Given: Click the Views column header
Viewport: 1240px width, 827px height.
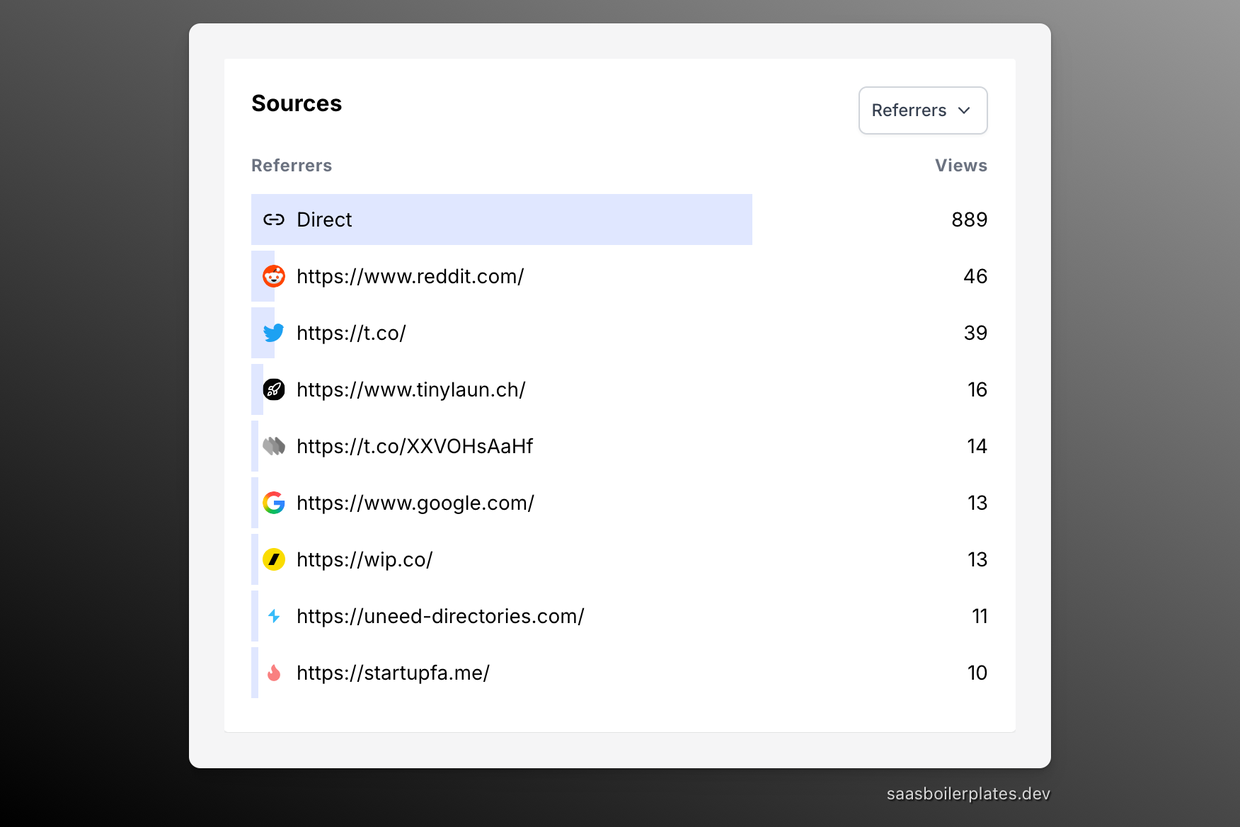Looking at the screenshot, I should 961,166.
